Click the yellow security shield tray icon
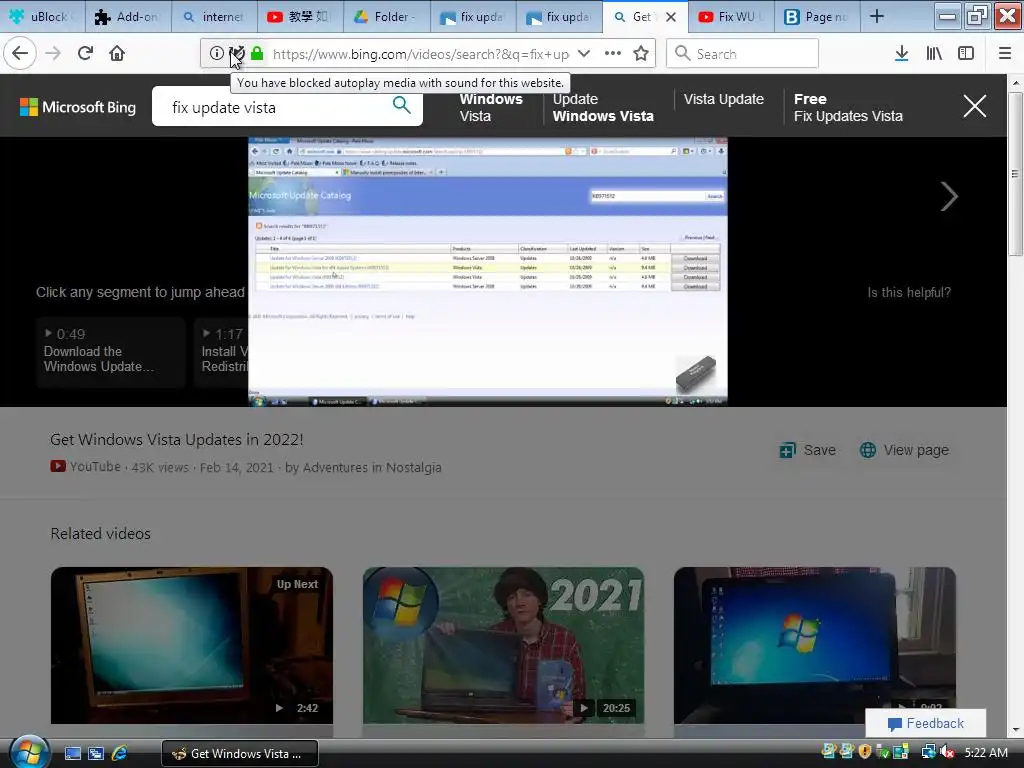The width and height of the screenshot is (1024, 768). [x=865, y=752]
